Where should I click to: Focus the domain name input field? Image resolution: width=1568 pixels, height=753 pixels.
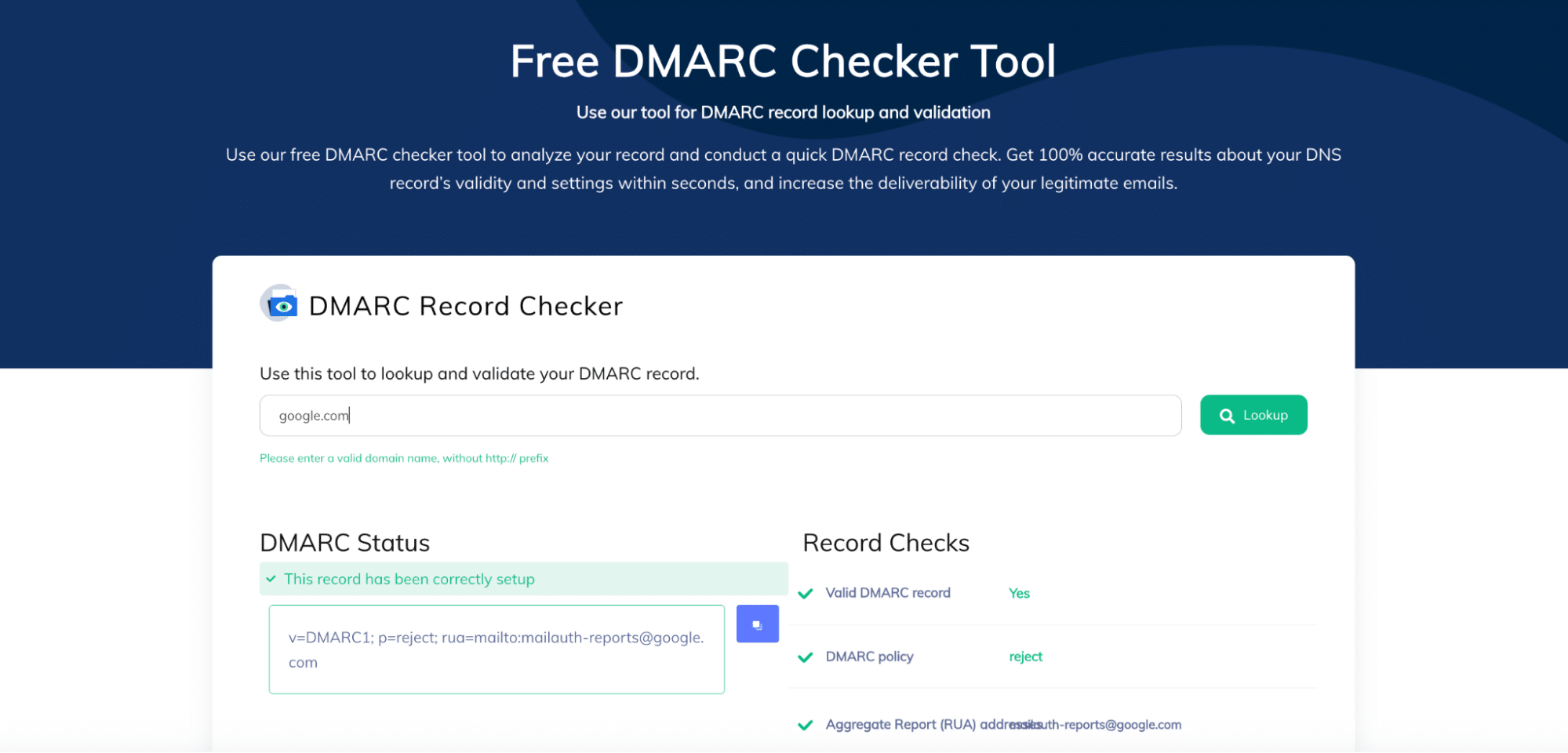720,416
